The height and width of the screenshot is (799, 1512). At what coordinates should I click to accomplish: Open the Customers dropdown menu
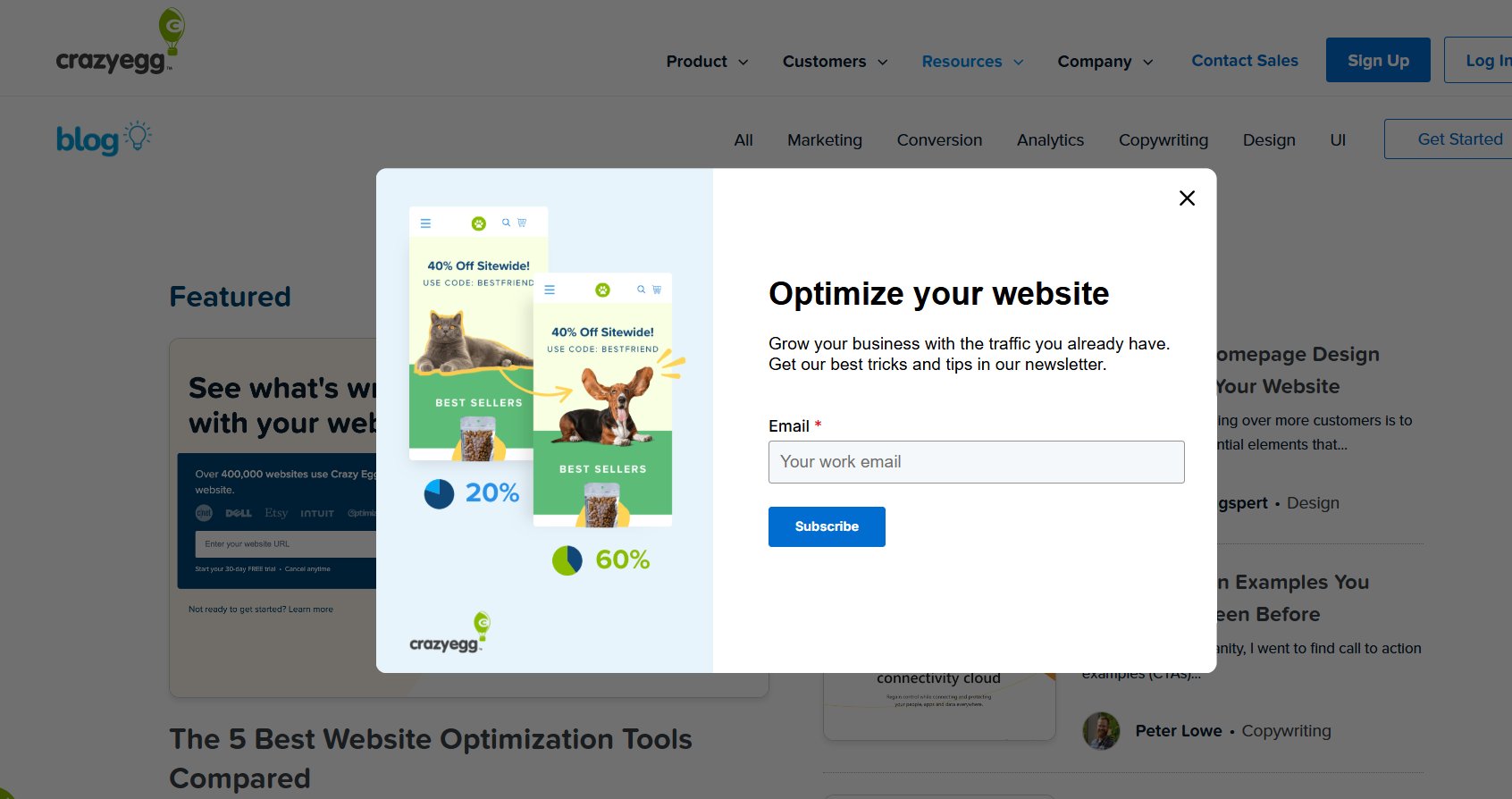835,62
